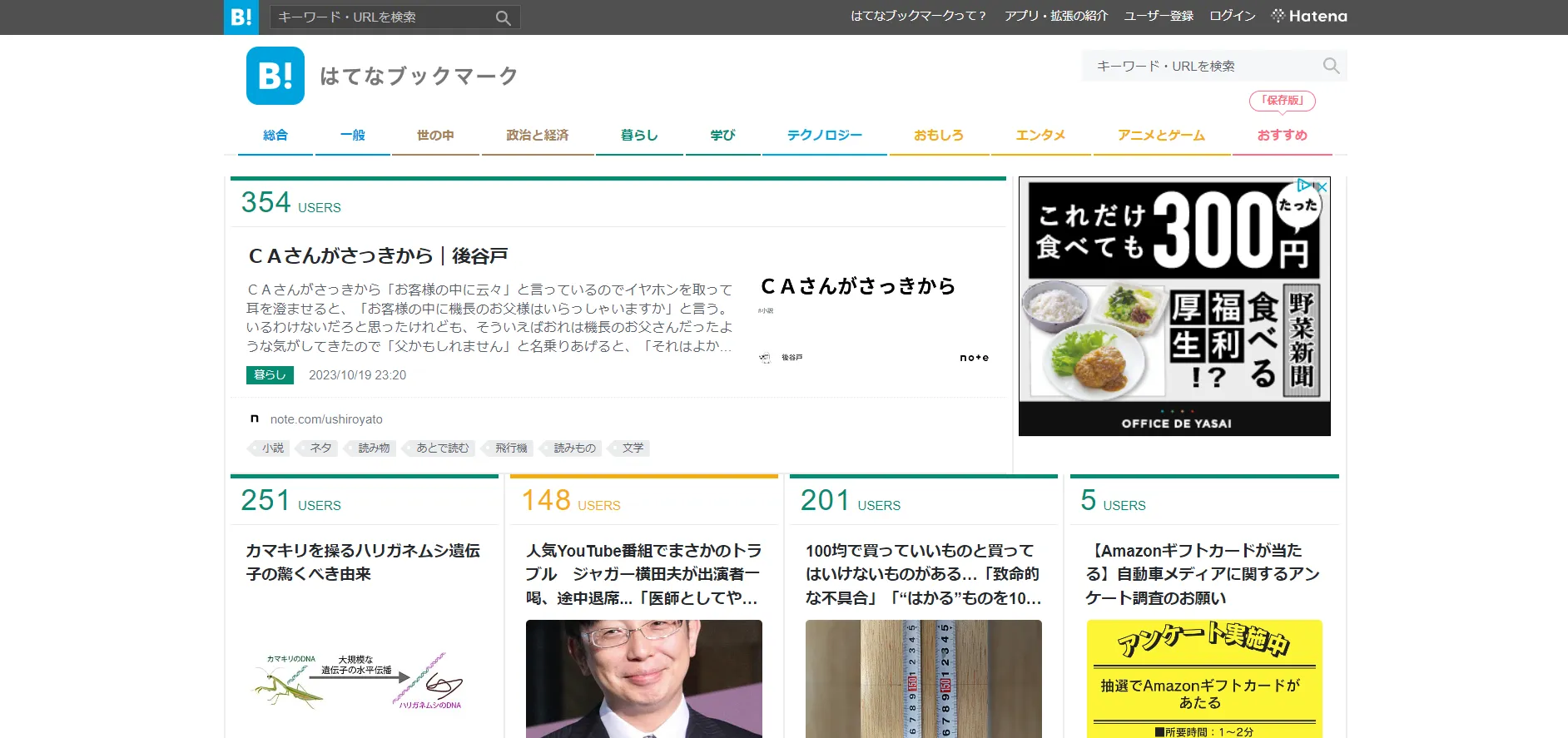Click the mantis DNA diagram thumbnail
This screenshot has height=738, width=1568.
click(364, 679)
